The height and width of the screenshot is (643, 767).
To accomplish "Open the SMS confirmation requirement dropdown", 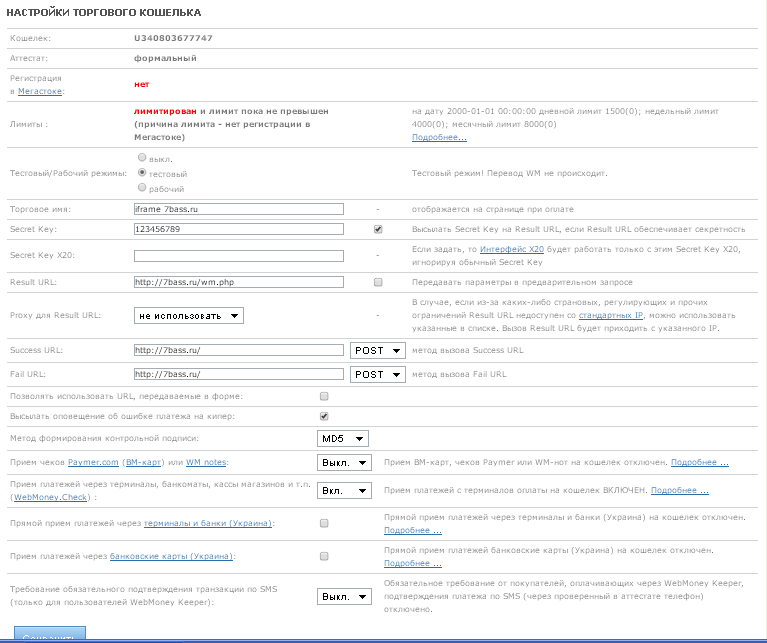I will pos(345,597).
